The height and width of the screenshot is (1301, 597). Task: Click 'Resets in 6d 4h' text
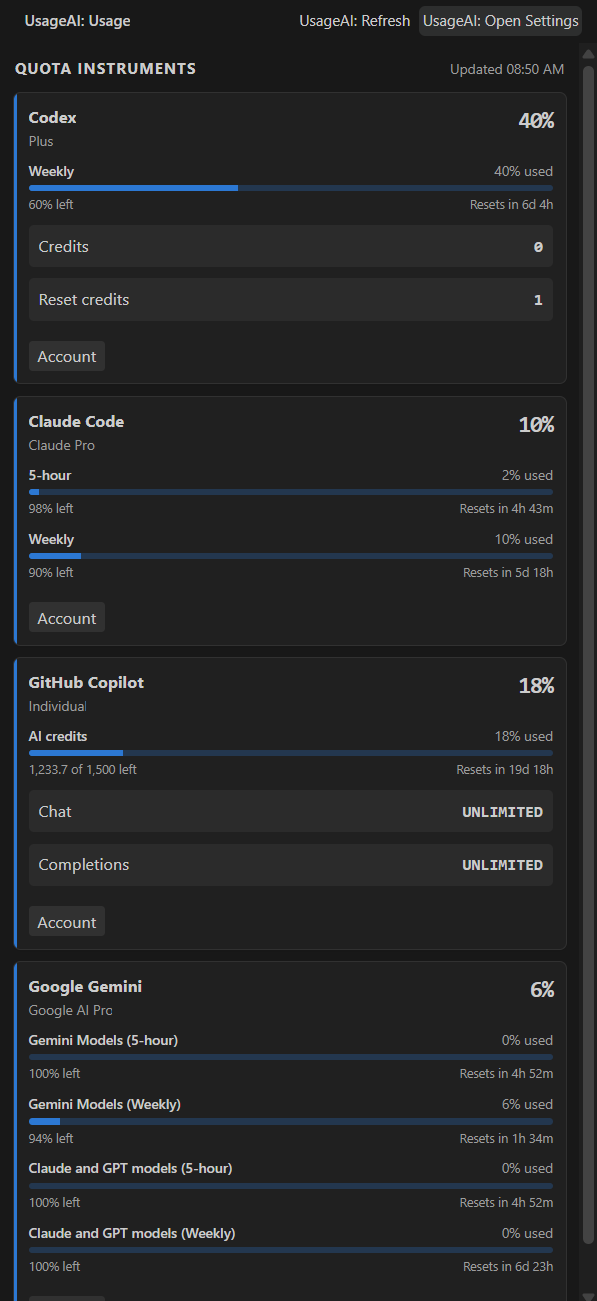tap(512, 205)
